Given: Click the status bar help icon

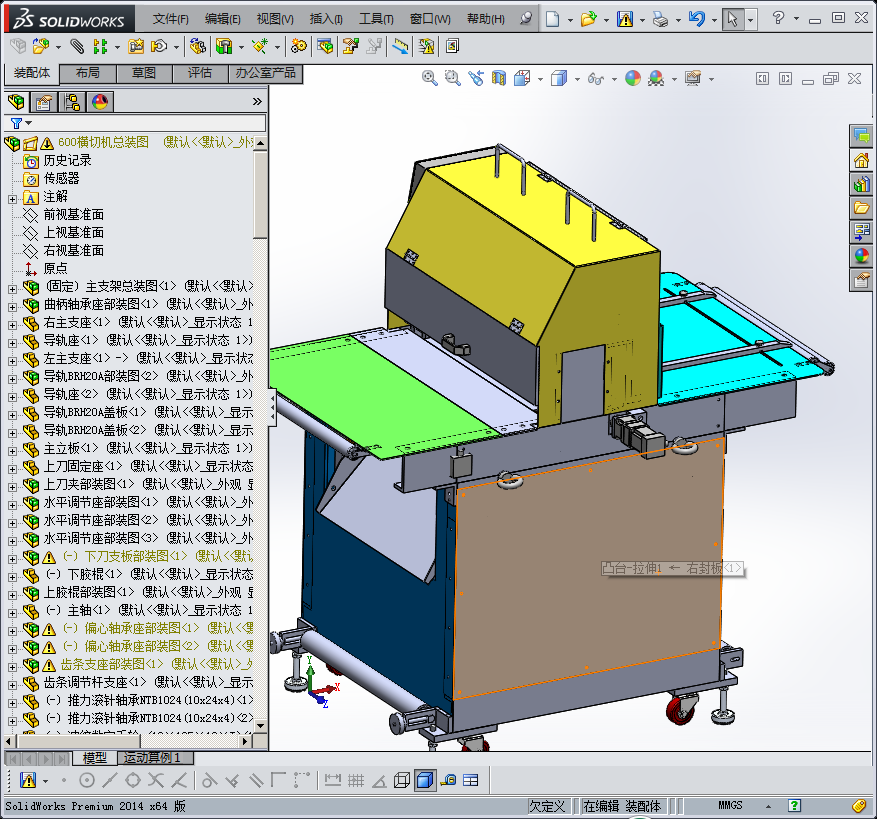Looking at the screenshot, I should (794, 806).
